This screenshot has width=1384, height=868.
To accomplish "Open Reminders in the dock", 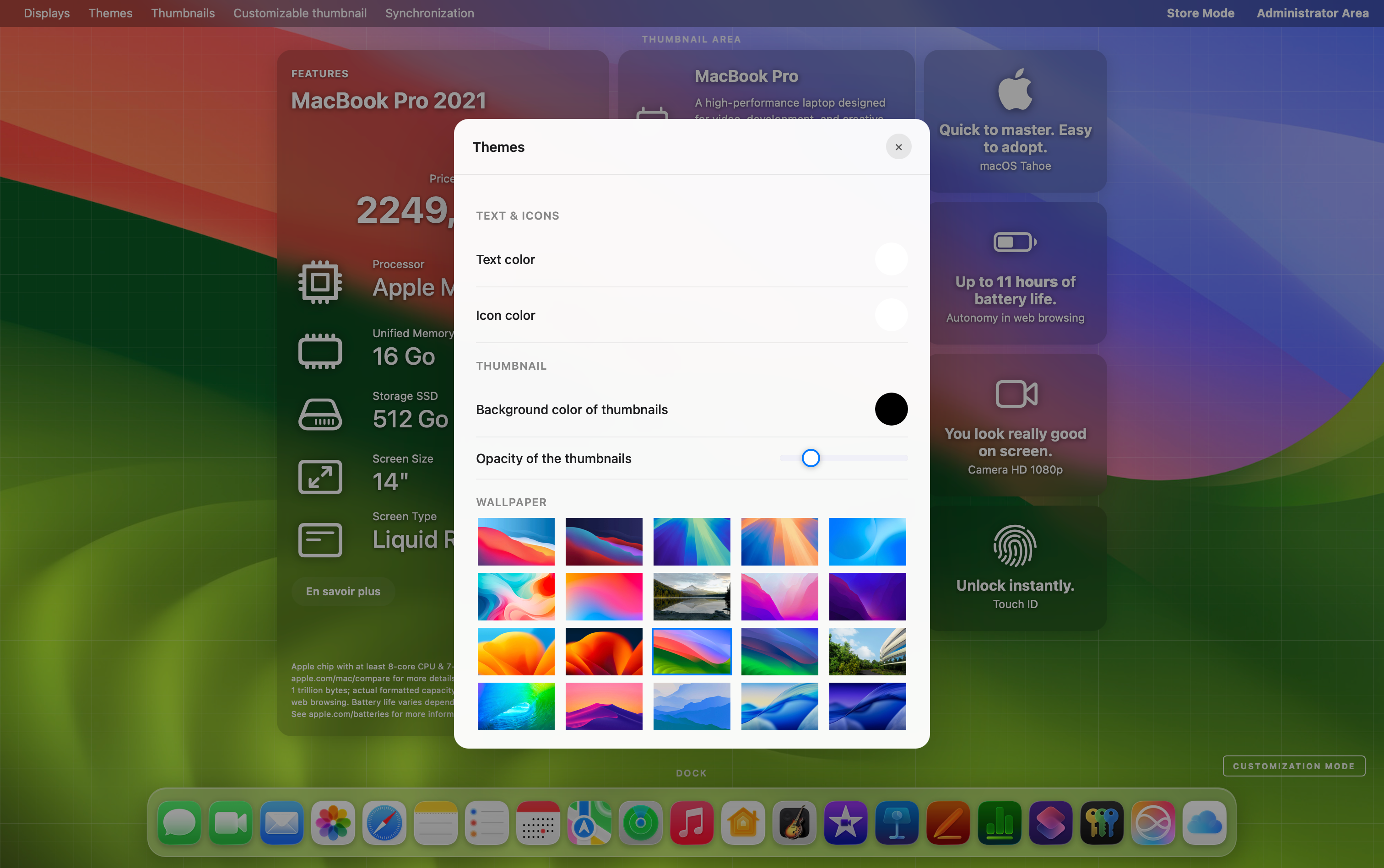I will [x=487, y=823].
